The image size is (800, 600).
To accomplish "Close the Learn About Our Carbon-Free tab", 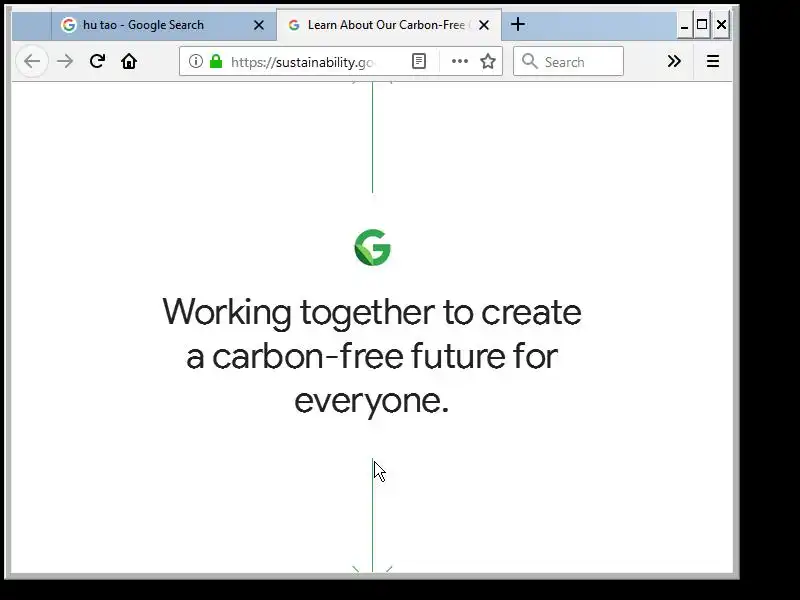I will [484, 25].
